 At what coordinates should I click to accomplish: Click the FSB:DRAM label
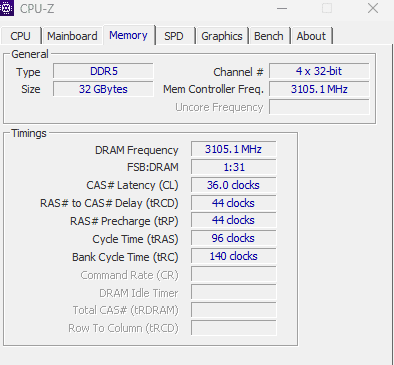(x=153, y=167)
